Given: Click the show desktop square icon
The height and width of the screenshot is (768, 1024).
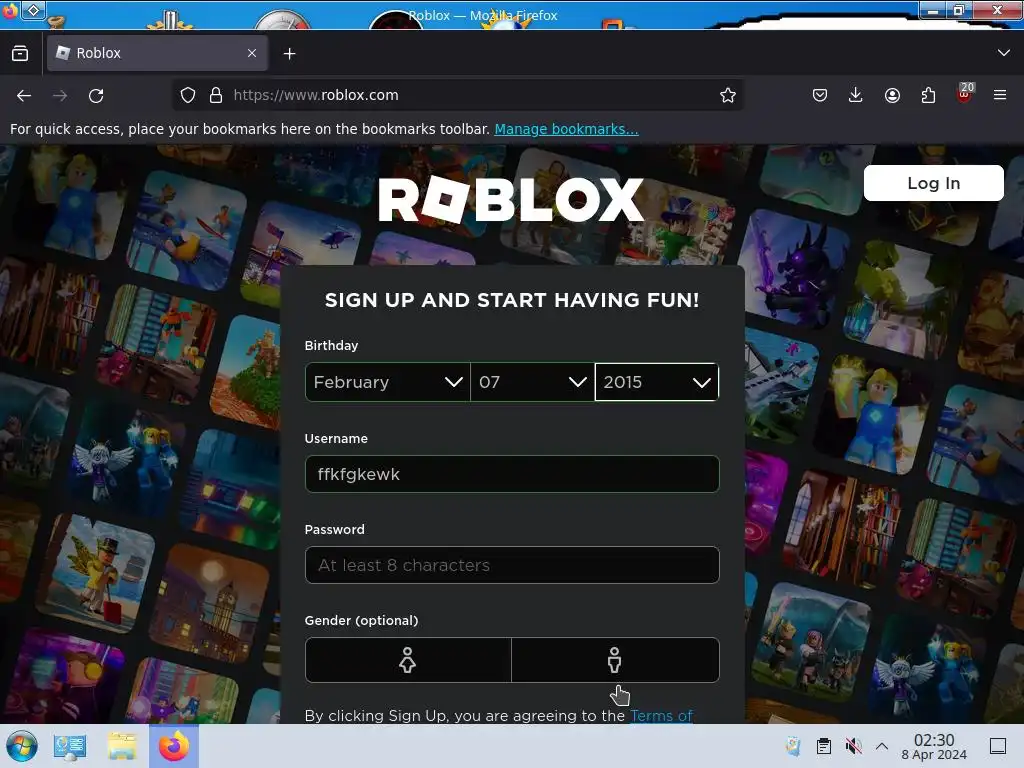Looking at the screenshot, I should pos(998,746).
